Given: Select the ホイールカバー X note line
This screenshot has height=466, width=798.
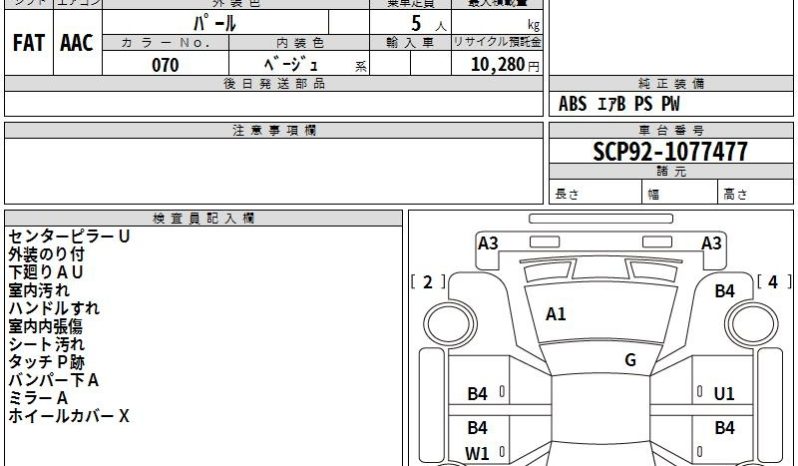Looking at the screenshot, I should [x=68, y=416].
